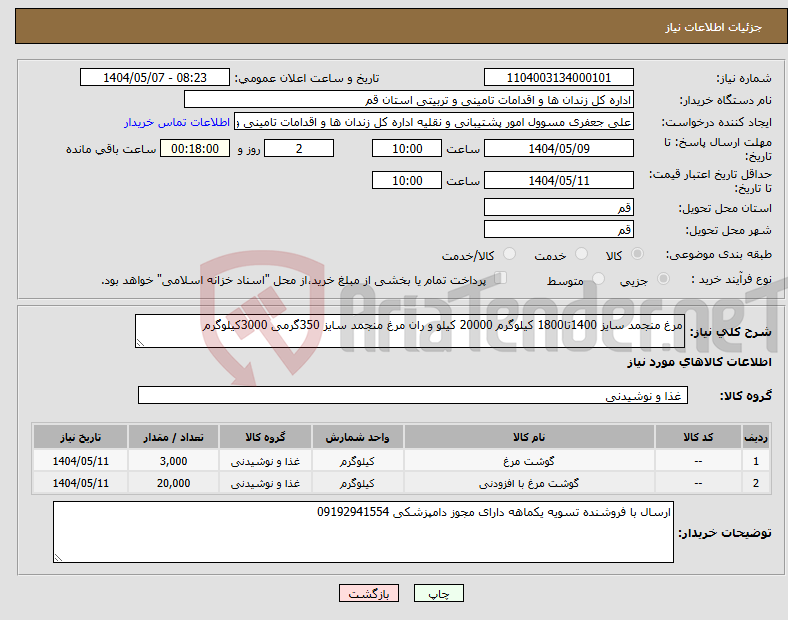Click column header ردیف
Image resolution: width=788 pixels, height=620 pixels.
coord(756,437)
